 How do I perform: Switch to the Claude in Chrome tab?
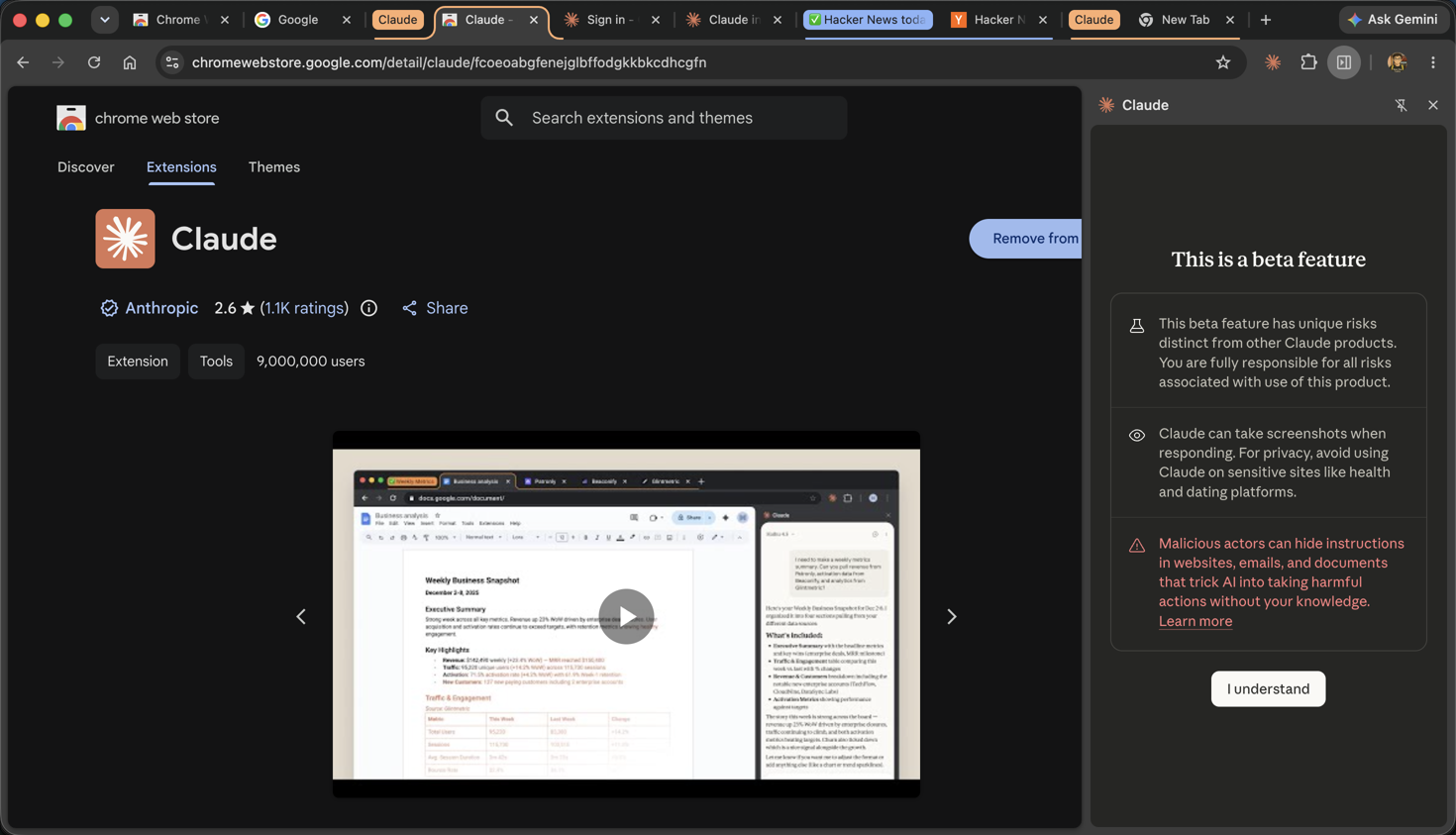[733, 20]
